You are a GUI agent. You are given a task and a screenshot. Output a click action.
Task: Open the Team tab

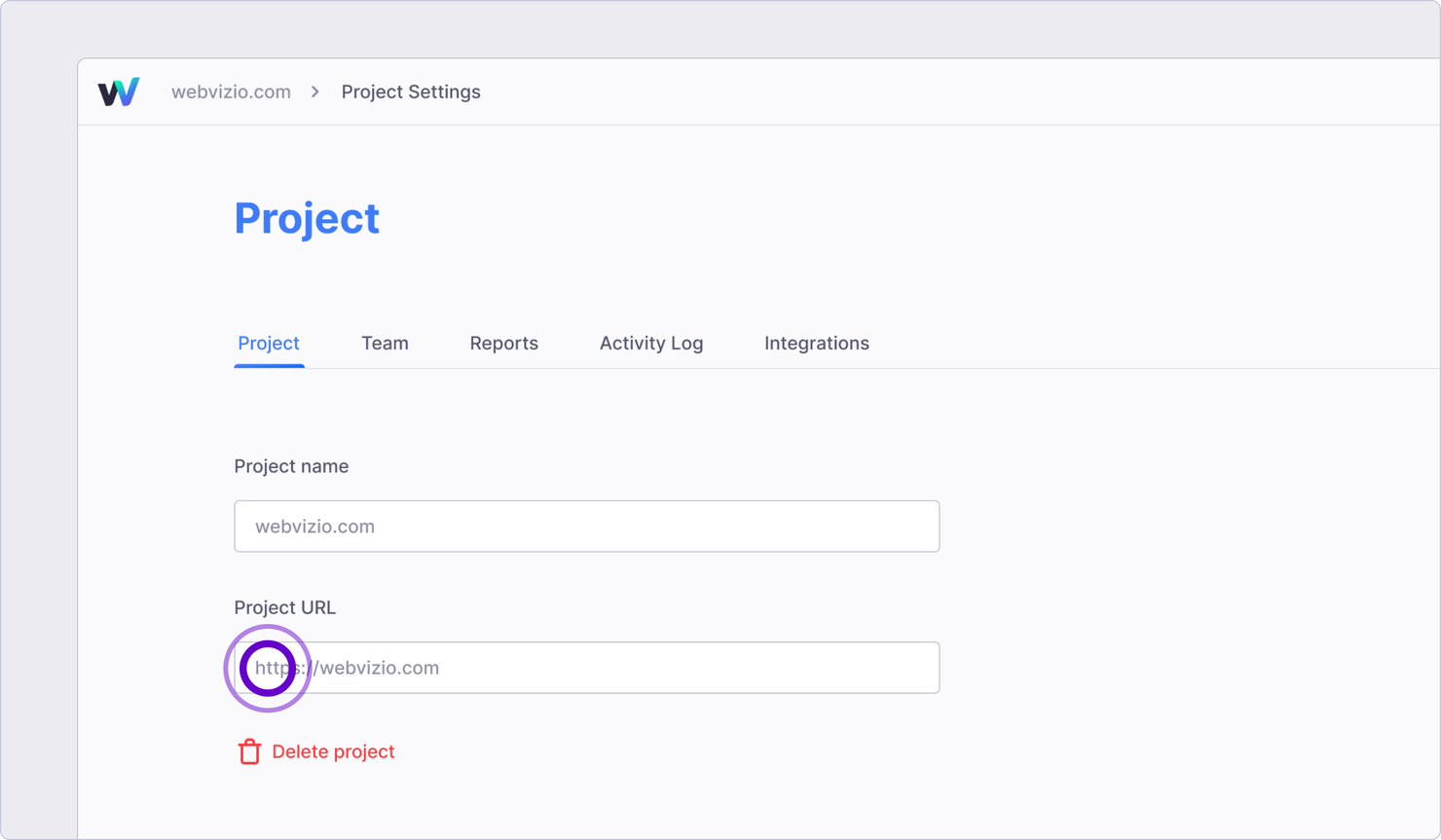tap(385, 344)
